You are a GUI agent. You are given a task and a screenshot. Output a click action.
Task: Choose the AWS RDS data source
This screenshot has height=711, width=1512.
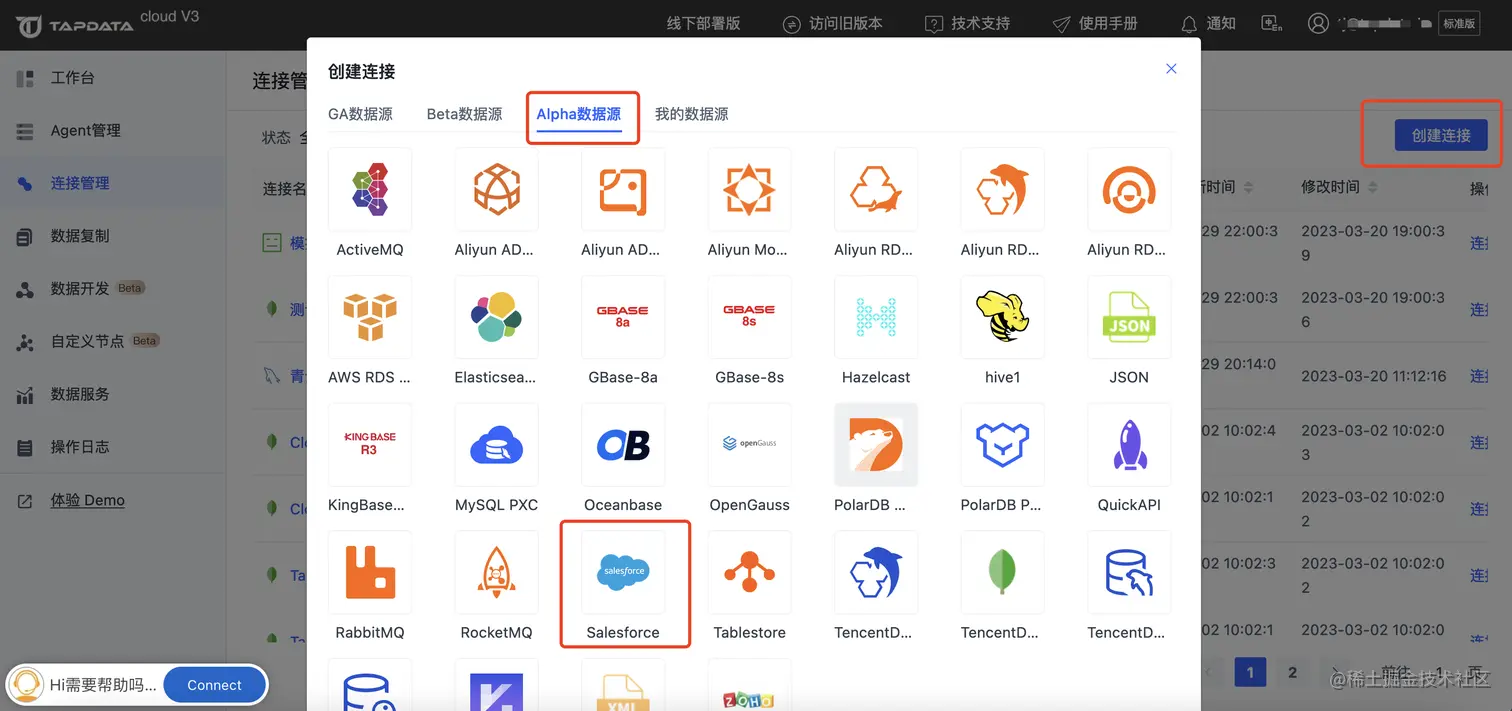(370, 318)
